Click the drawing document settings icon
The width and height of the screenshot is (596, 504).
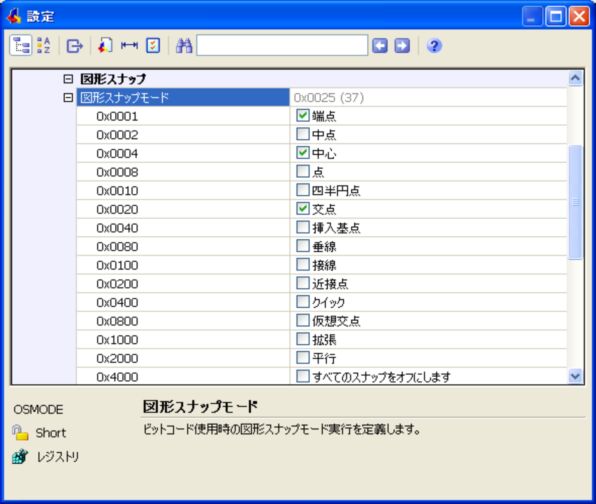105,46
